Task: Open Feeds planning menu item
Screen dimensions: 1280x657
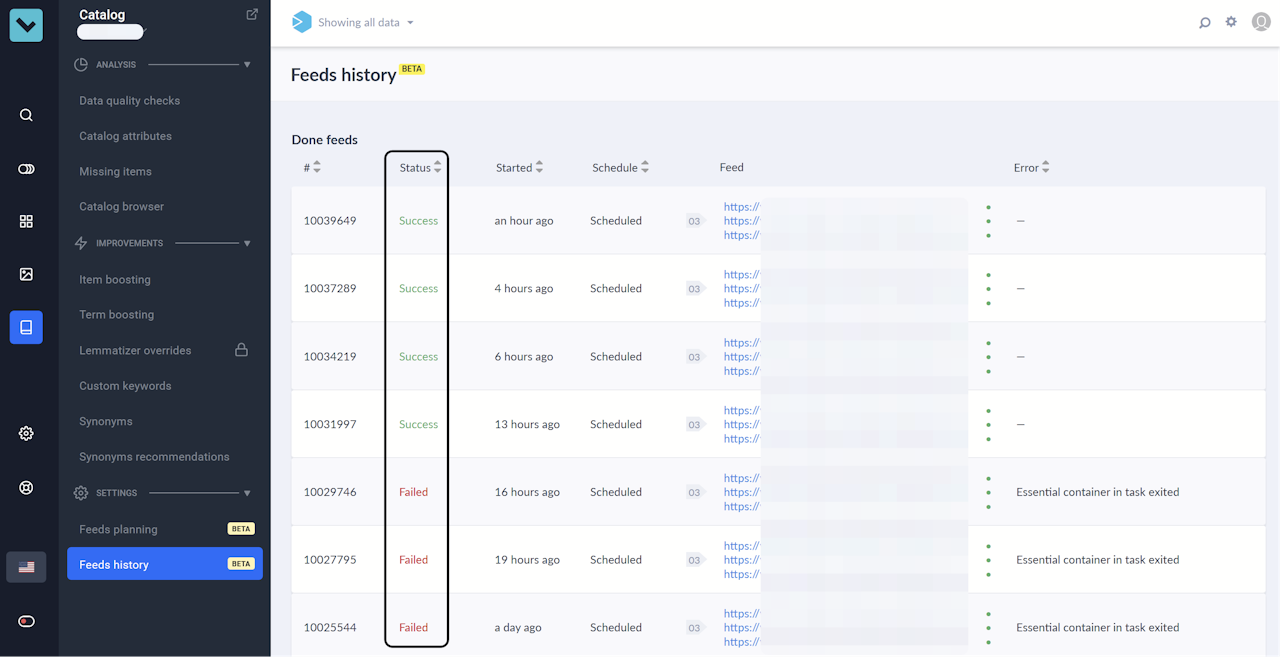Action: pos(118,529)
